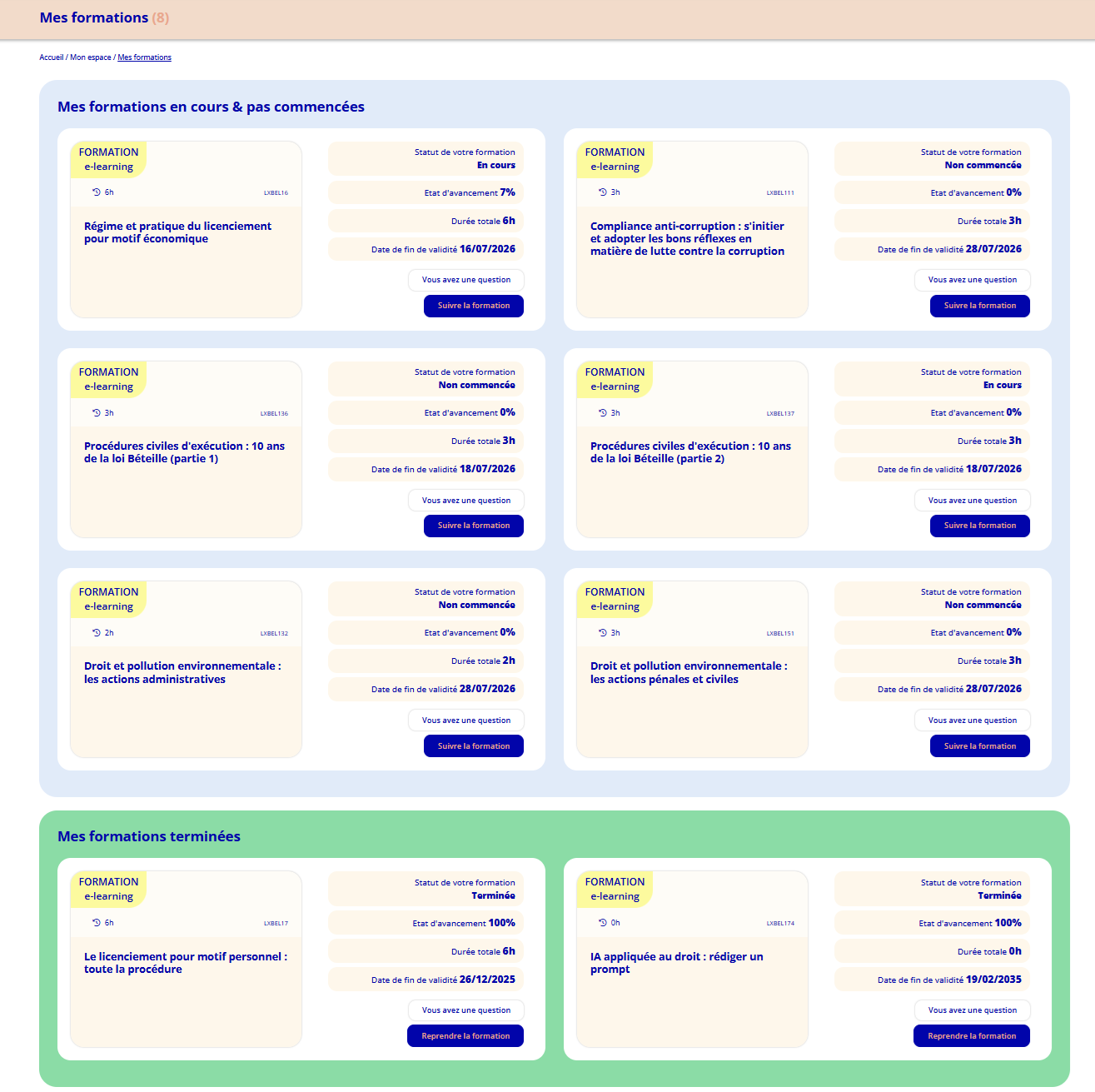The width and height of the screenshot is (1095, 1092).
Task: Start 'Suivre la formation' for Compliance anti-corruption
Action: click(x=979, y=306)
